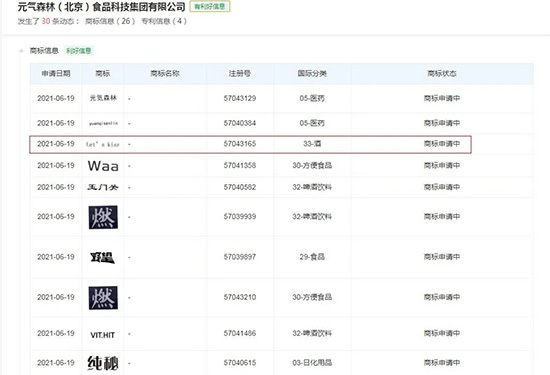Click 商标申请中 status in the let's kiss row

442,144
